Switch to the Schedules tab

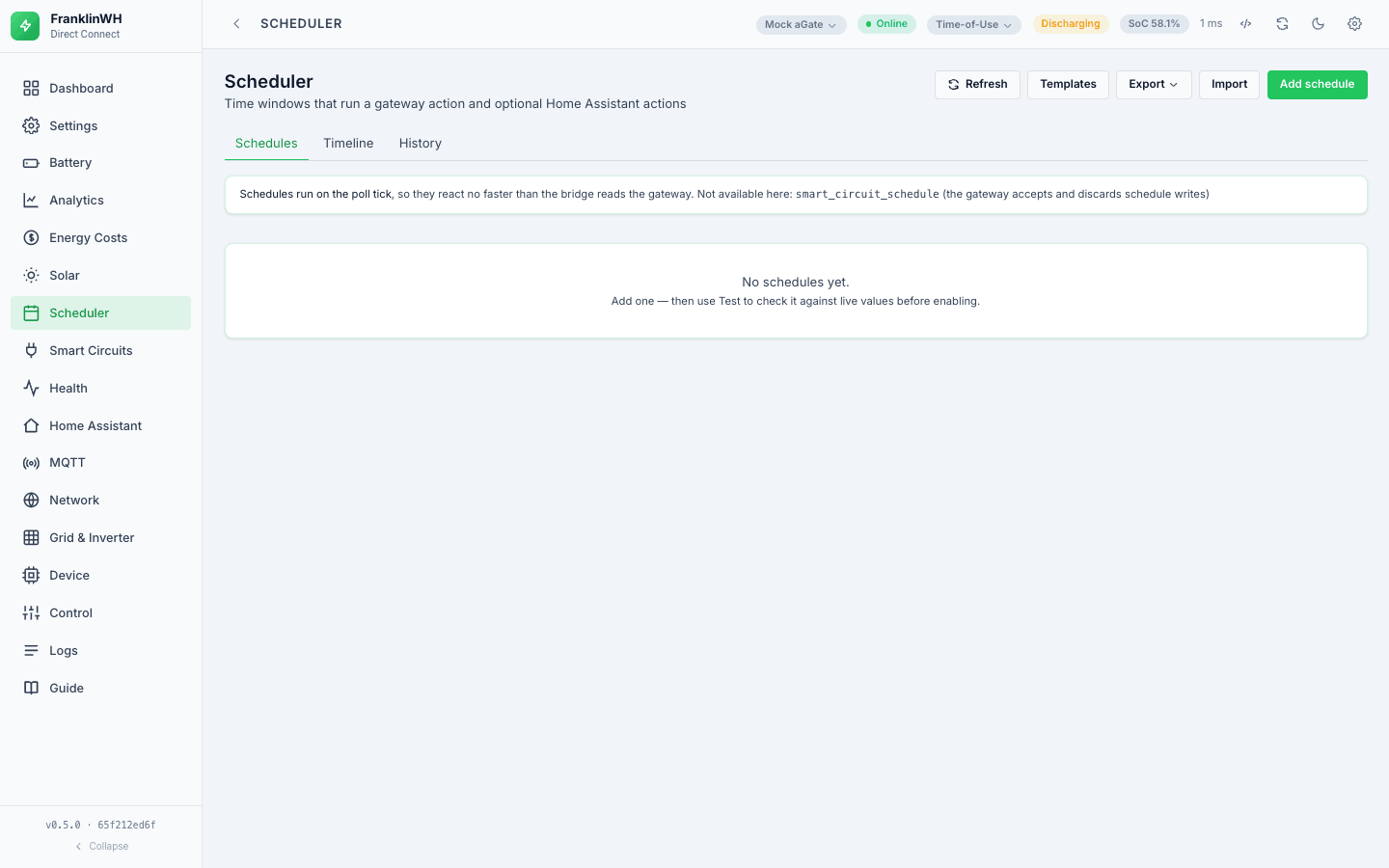[x=266, y=143]
